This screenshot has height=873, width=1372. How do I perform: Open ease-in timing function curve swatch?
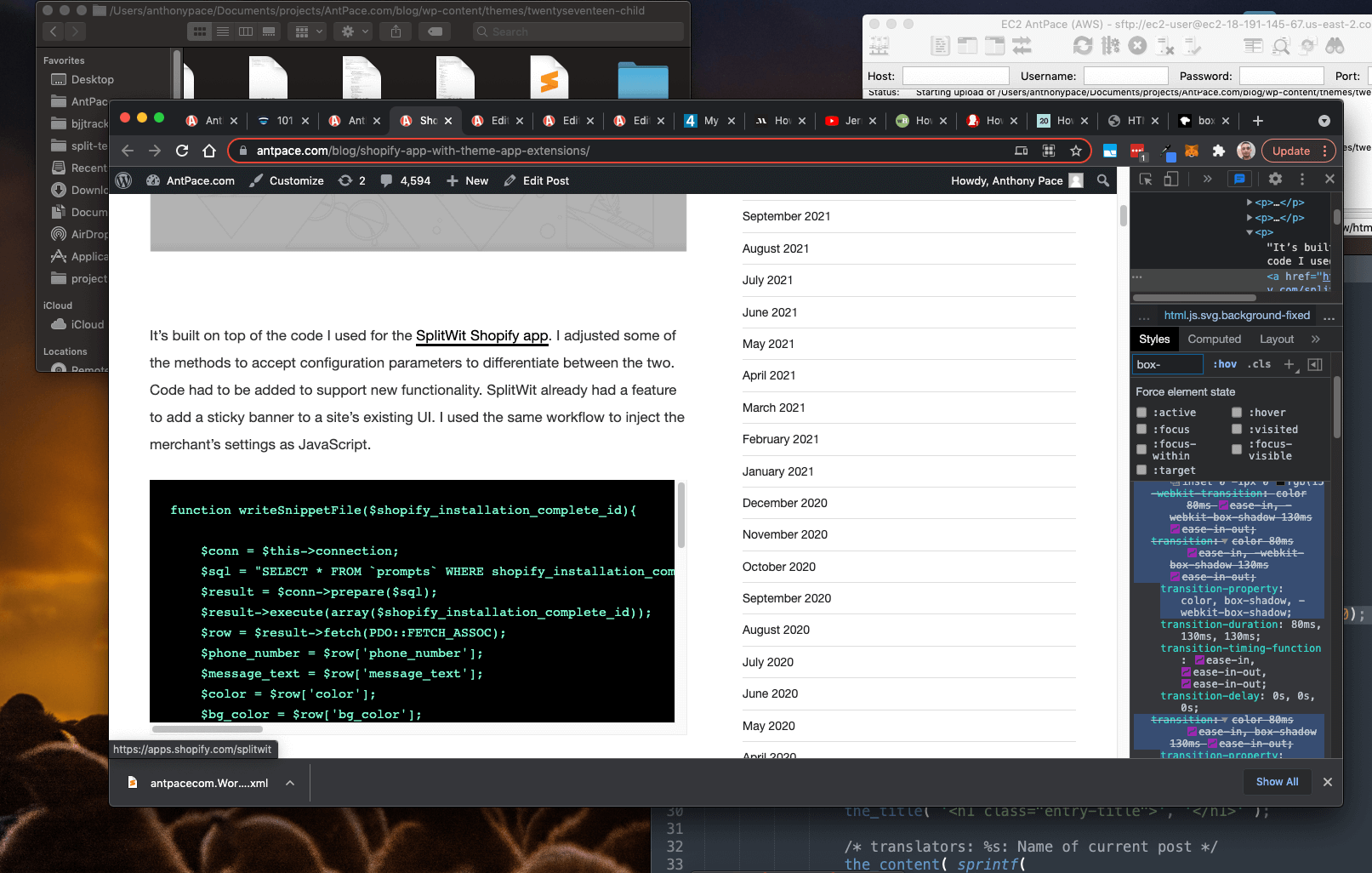tap(1199, 660)
